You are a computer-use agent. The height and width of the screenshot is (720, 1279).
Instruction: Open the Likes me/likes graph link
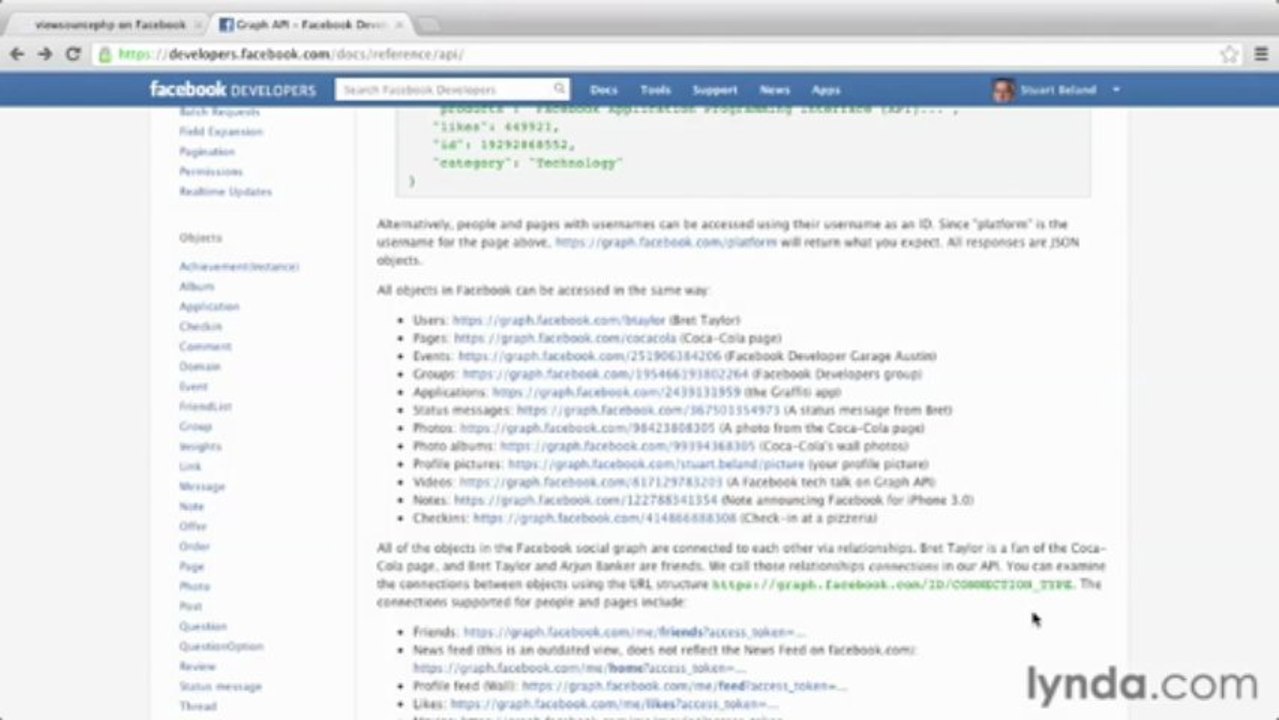tap(614, 704)
